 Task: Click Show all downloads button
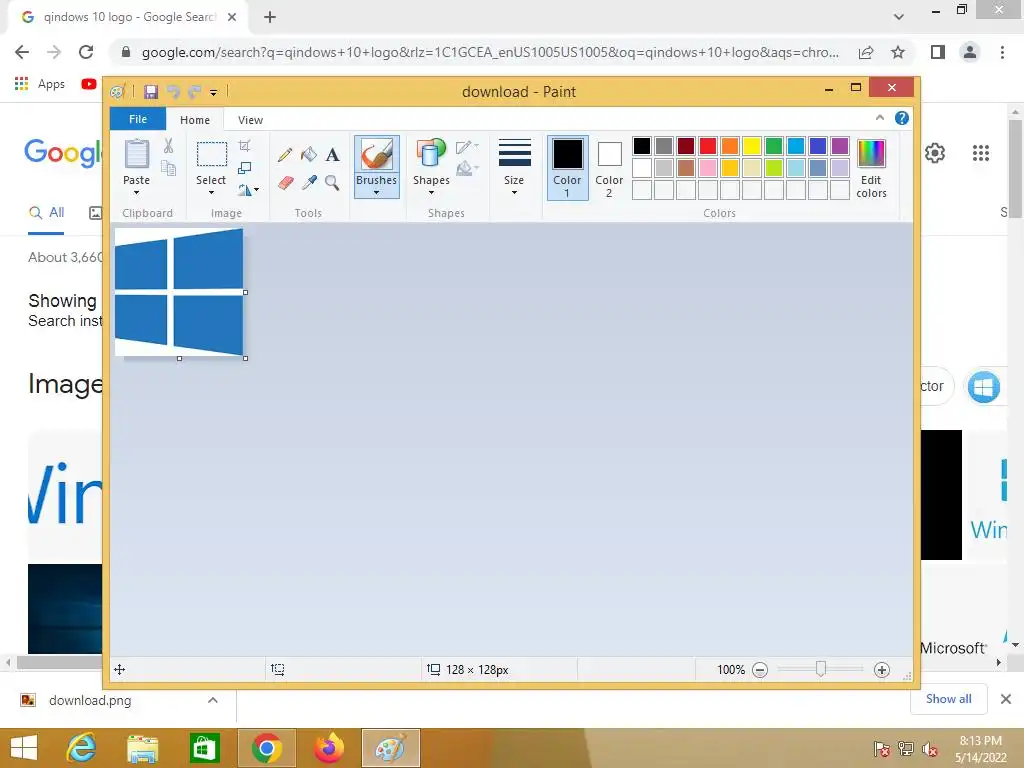(x=948, y=699)
